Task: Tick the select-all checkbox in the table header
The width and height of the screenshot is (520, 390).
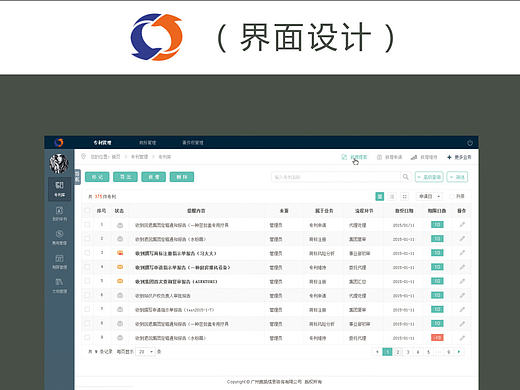Action: pyautogui.click(x=87, y=211)
